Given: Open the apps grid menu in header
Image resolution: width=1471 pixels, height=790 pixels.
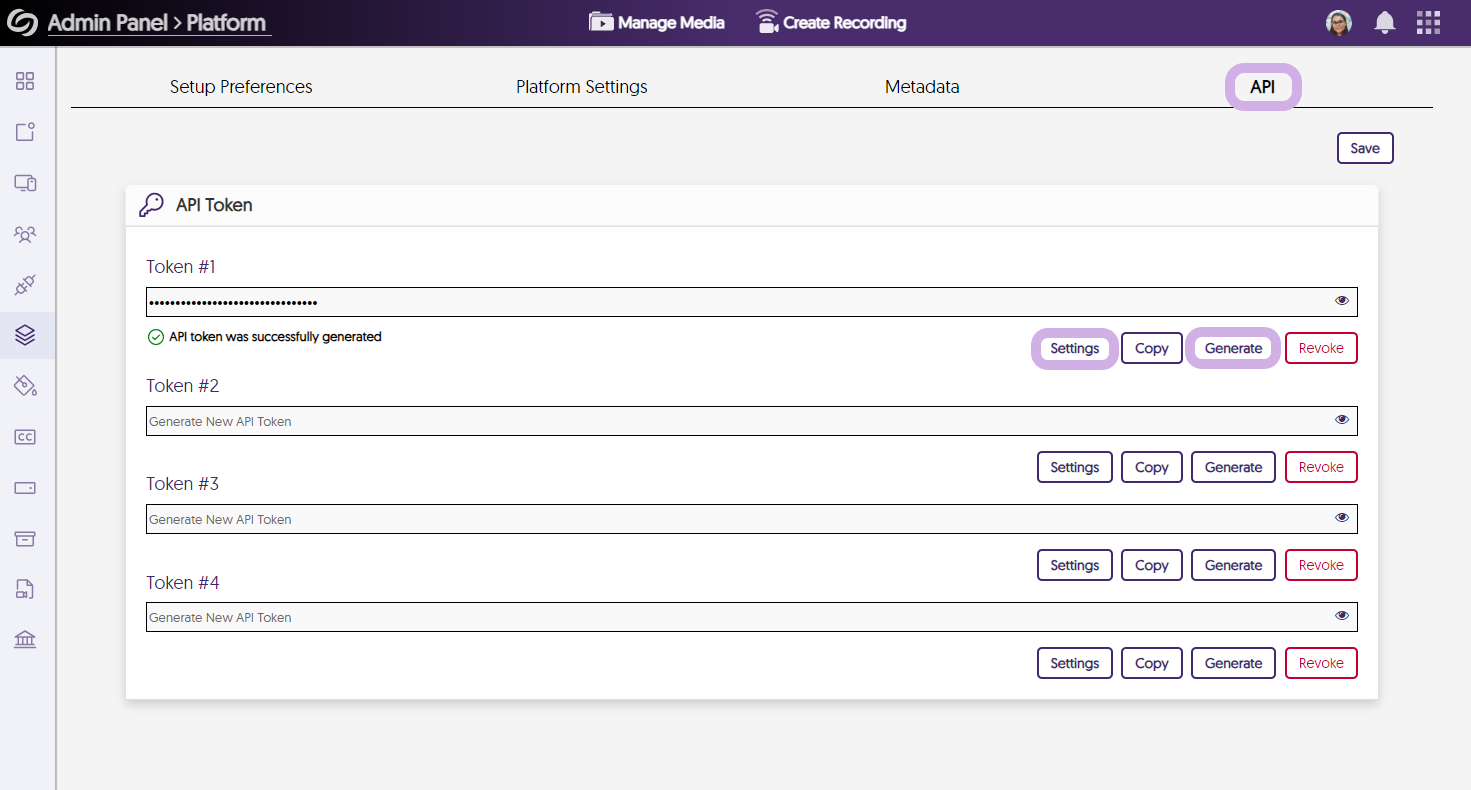Looking at the screenshot, I should 1428,23.
